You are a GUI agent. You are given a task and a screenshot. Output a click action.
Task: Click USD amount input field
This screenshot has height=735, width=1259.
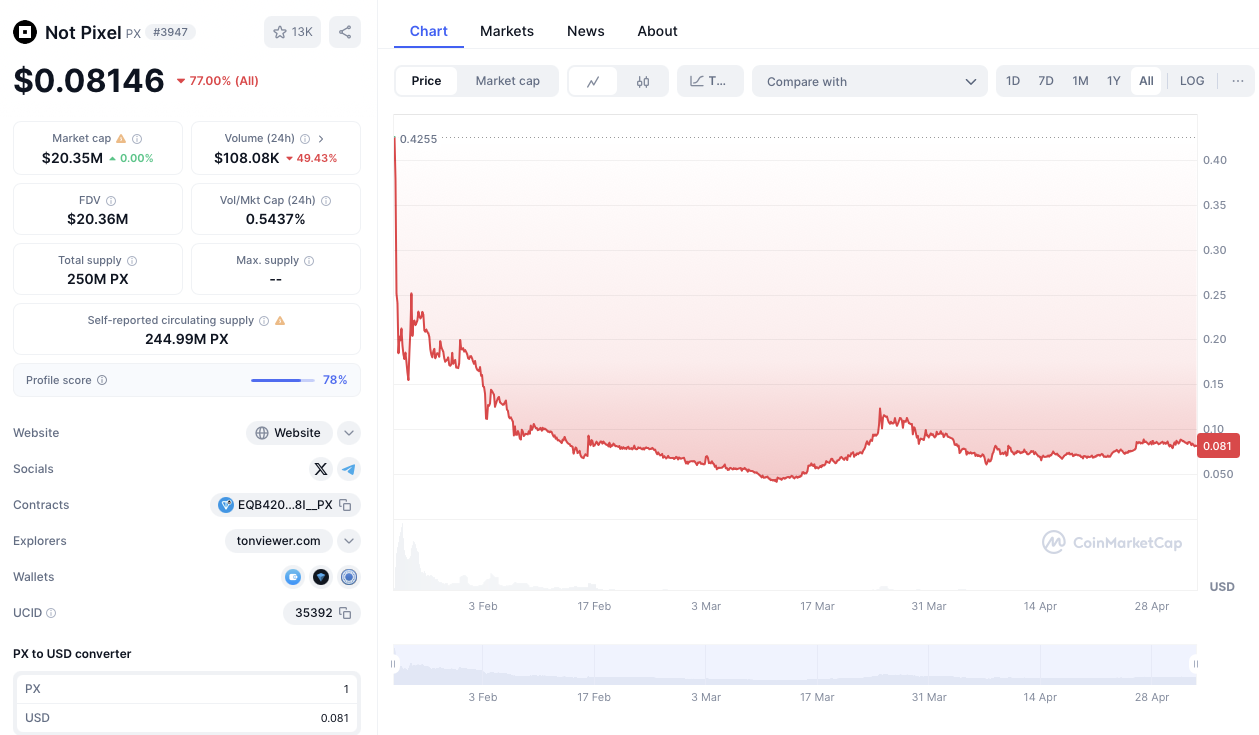tap(187, 718)
